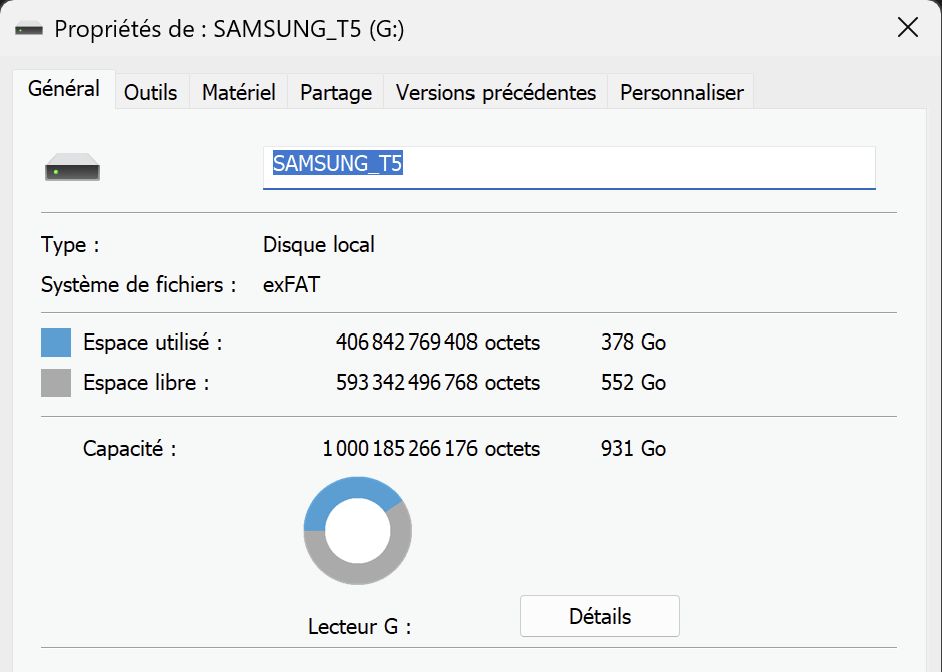Click the Lecteur G label under the chart
942x672 pixels.
(357, 626)
